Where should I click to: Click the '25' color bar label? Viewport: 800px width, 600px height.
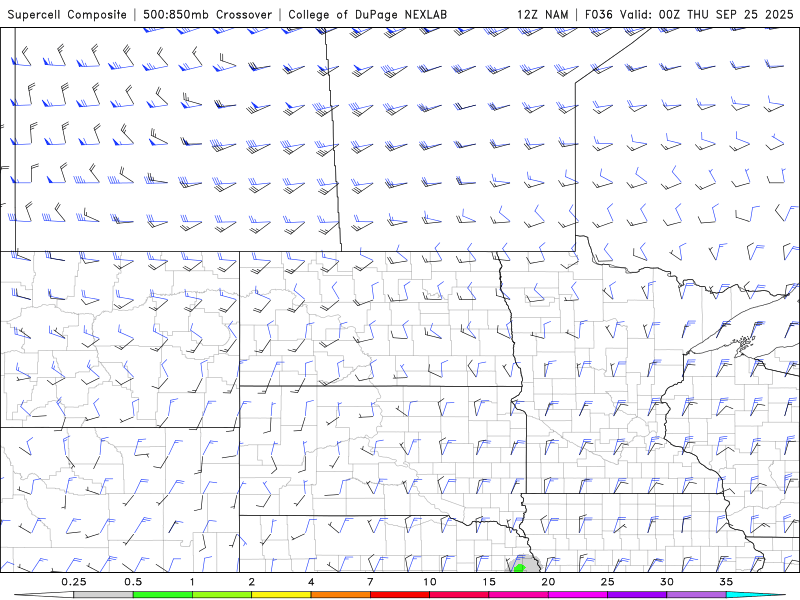607,582
